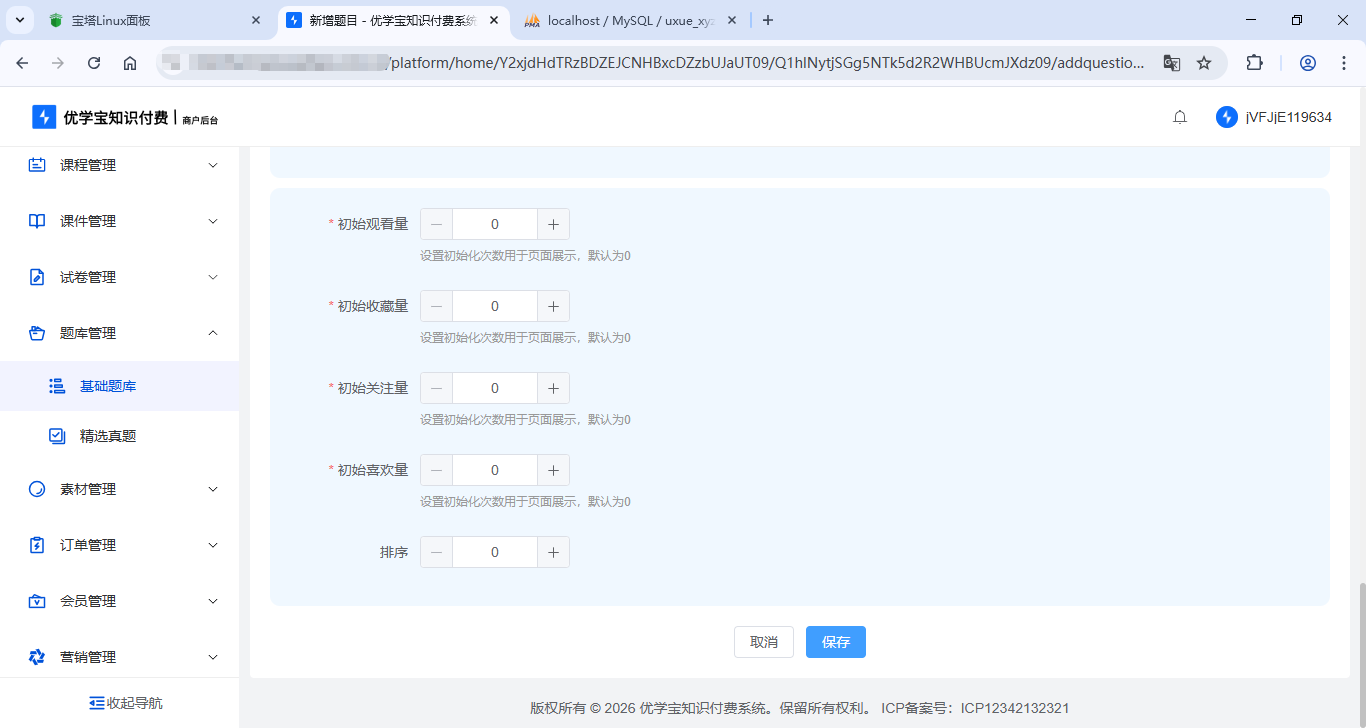The image size is (1366, 728).
Task: Click the 课程管理 sidebar icon
Action: (x=37, y=165)
